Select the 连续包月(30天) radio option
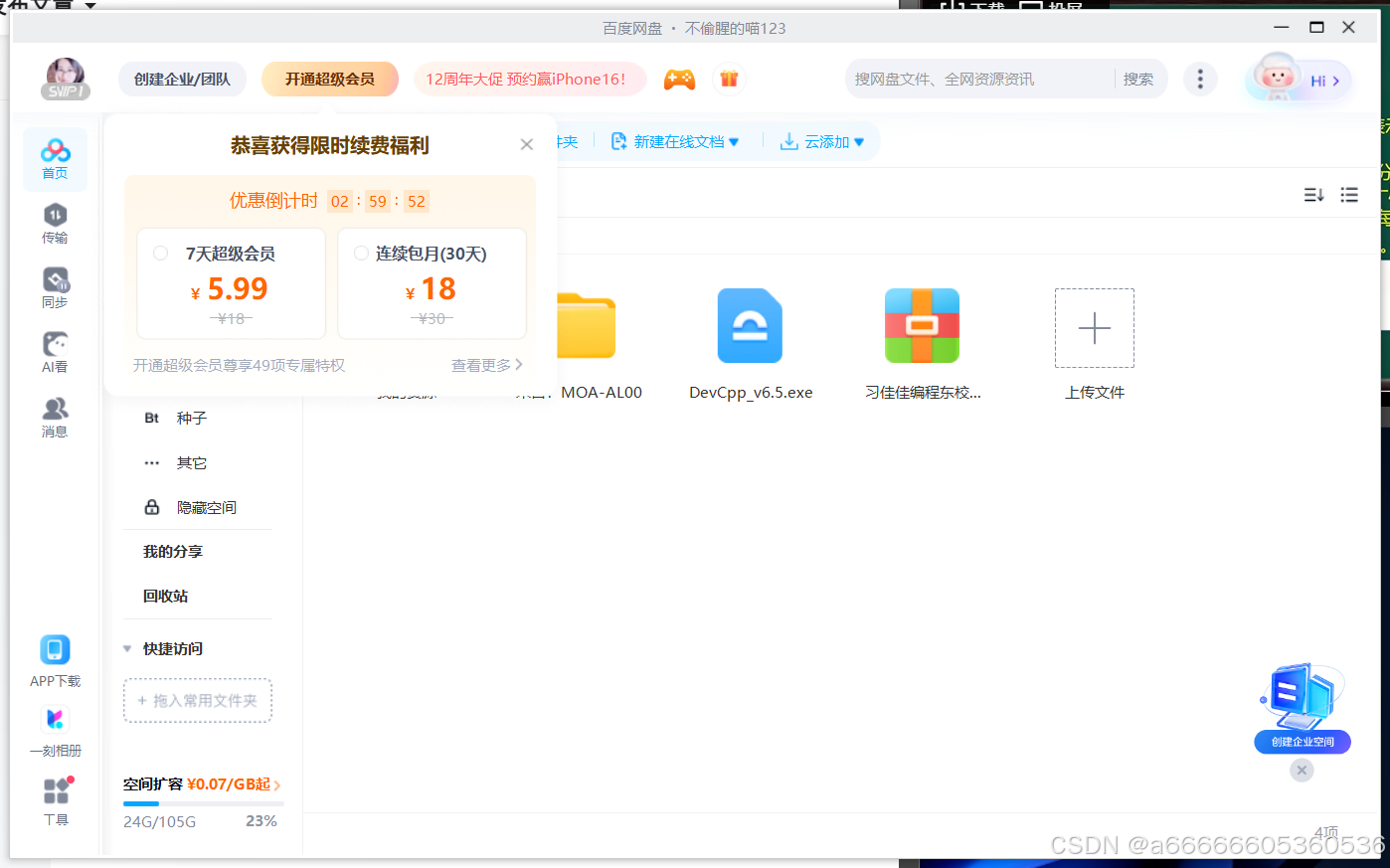Screen dimensions: 1390x868 (361, 253)
